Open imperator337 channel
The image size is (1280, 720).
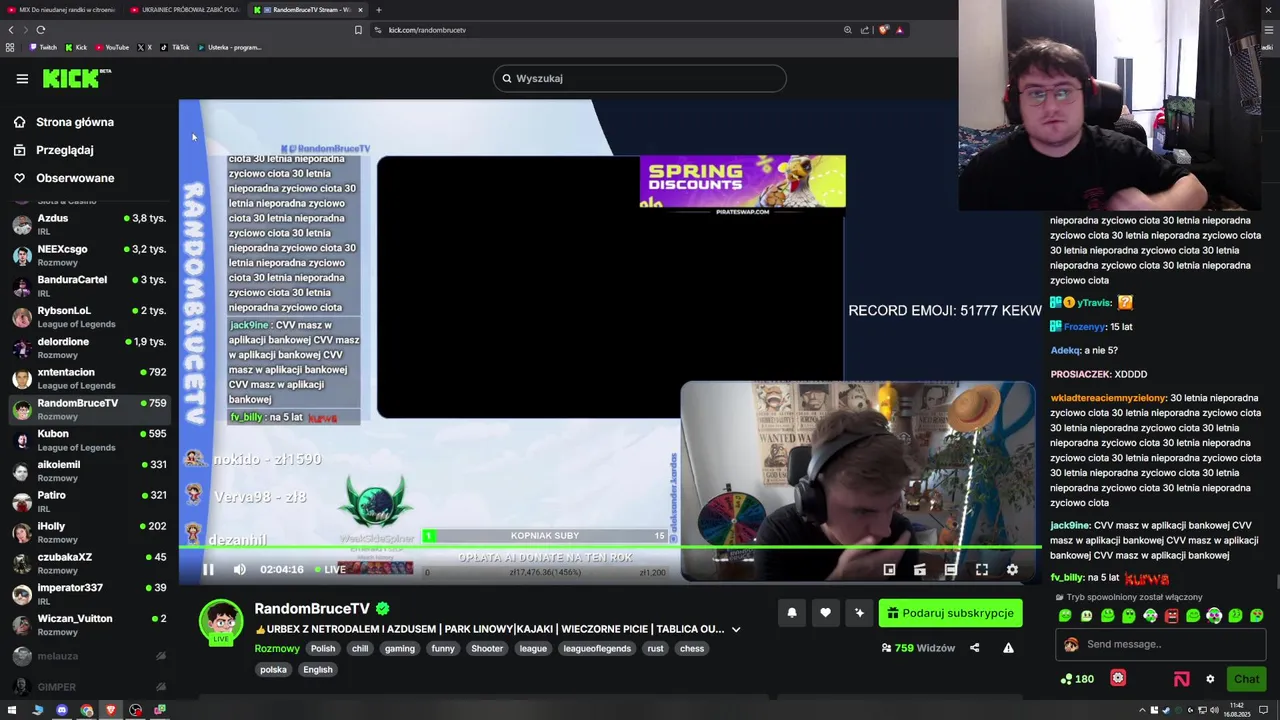coord(89,594)
